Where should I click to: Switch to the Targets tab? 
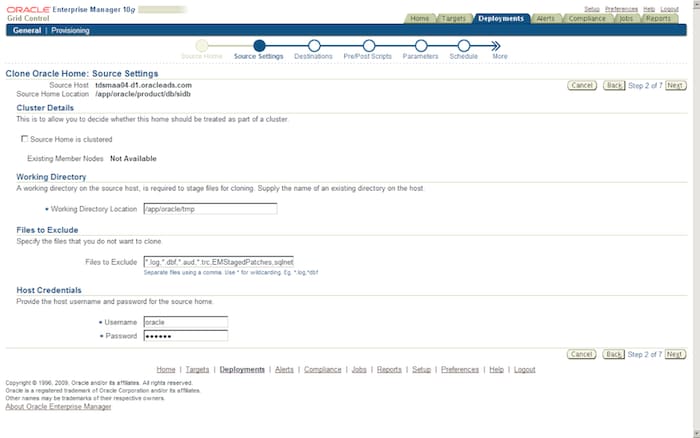coord(453,18)
